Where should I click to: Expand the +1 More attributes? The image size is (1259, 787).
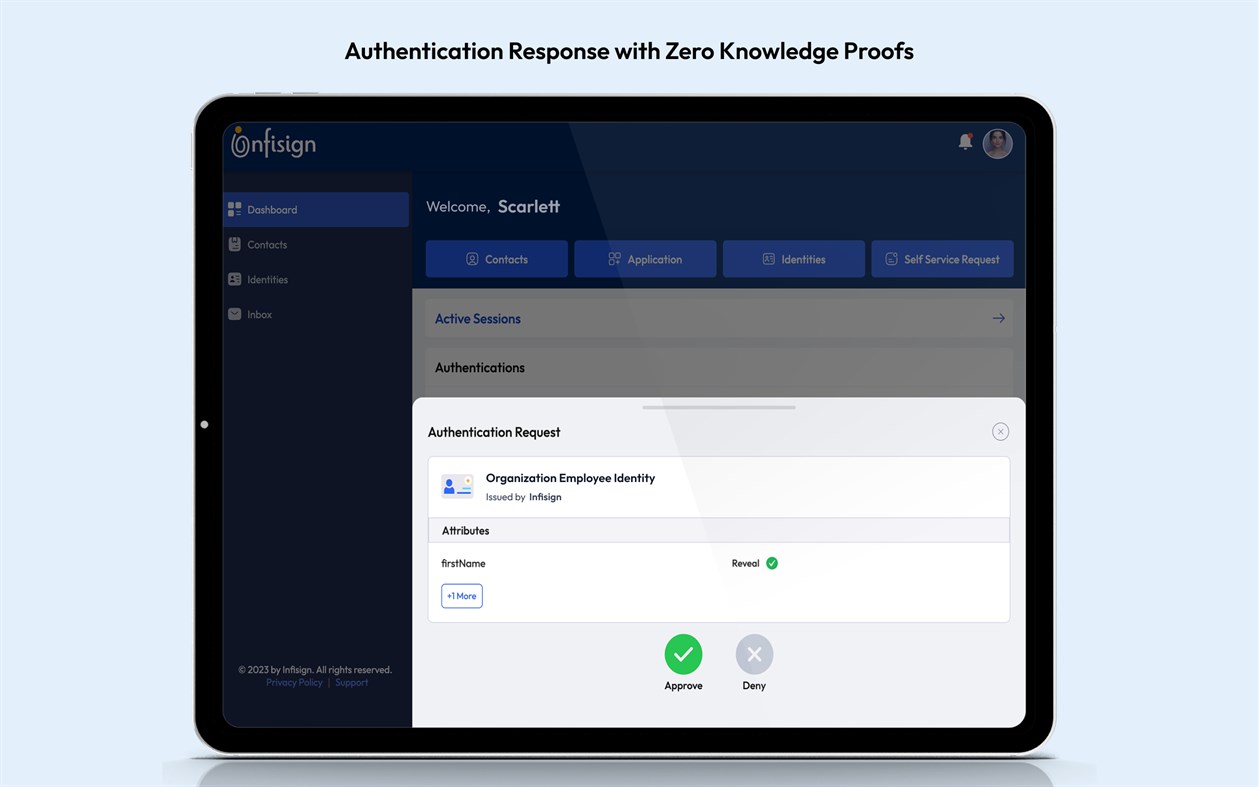tap(461, 595)
